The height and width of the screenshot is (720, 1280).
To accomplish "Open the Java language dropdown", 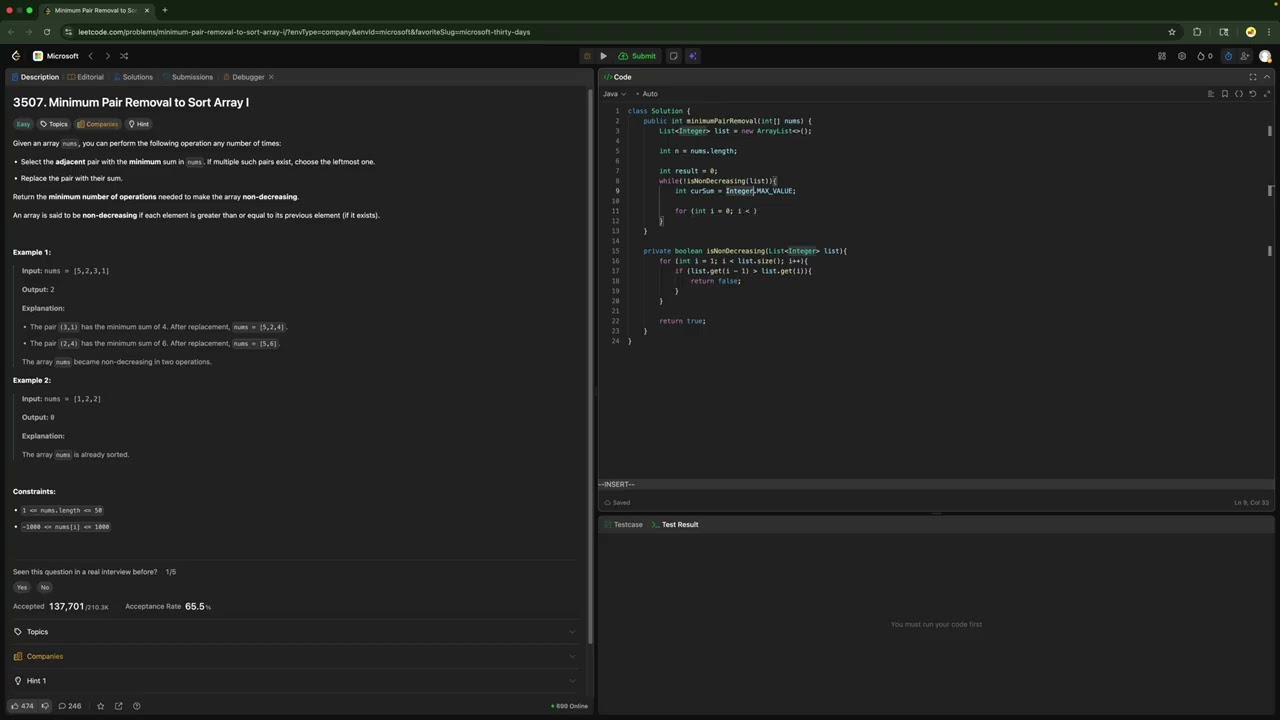I will 613,94.
